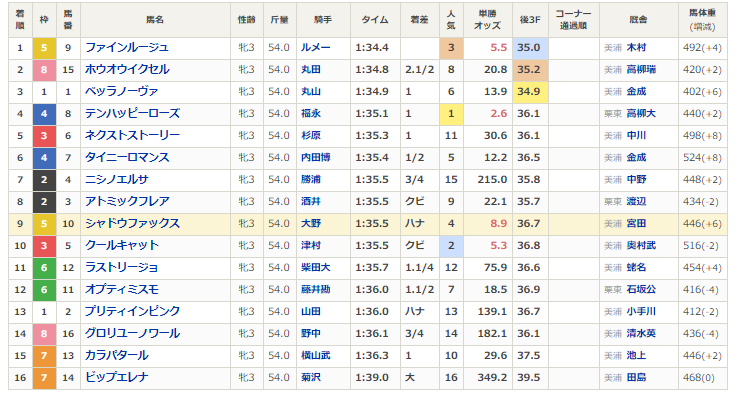Image resolution: width=740 pixels, height=393 pixels.
Task: Open trainer page 高柳大
Action: coord(641,114)
